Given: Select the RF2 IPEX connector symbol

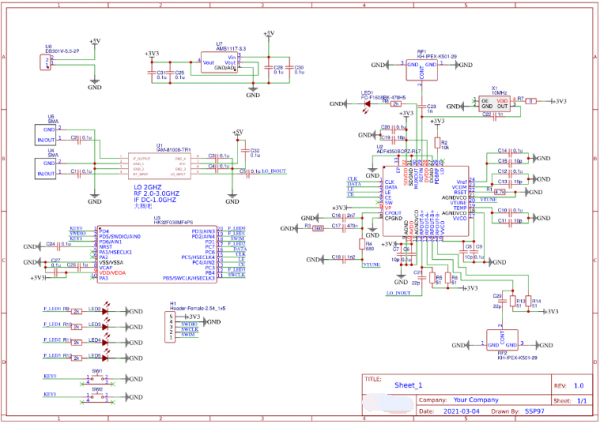Looking at the screenshot, I should tap(501, 339).
